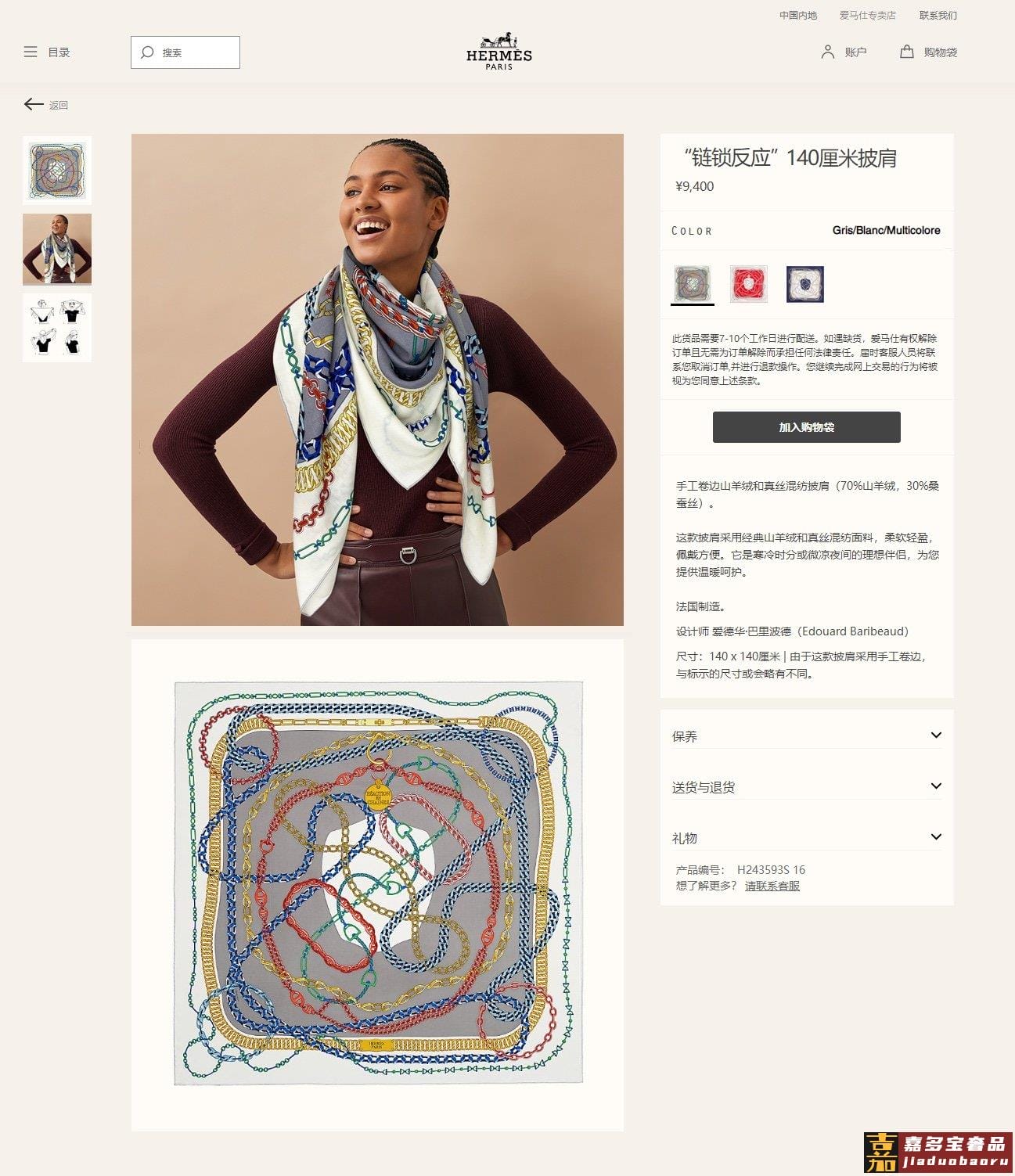
Task: Click the Hermès Paris logo
Action: point(499,52)
